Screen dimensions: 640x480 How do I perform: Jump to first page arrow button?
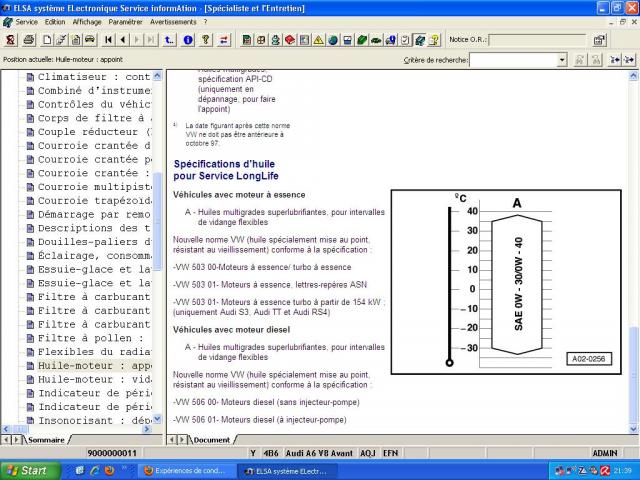click(x=108, y=40)
